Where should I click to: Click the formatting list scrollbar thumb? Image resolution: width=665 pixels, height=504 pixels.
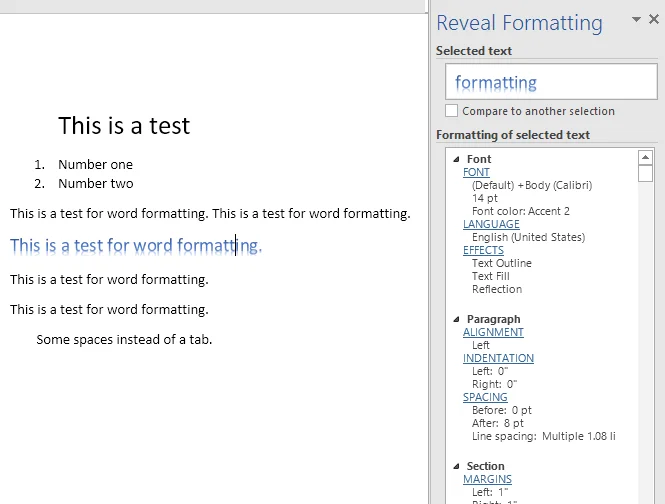point(645,174)
